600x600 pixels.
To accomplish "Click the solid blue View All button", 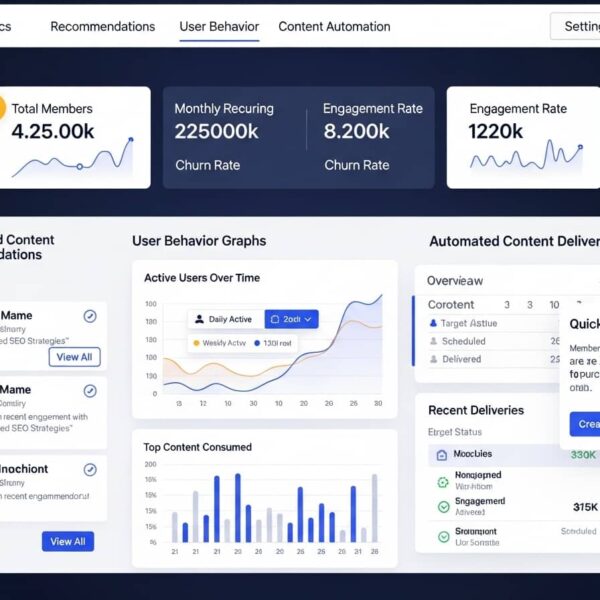I will [x=68, y=541].
